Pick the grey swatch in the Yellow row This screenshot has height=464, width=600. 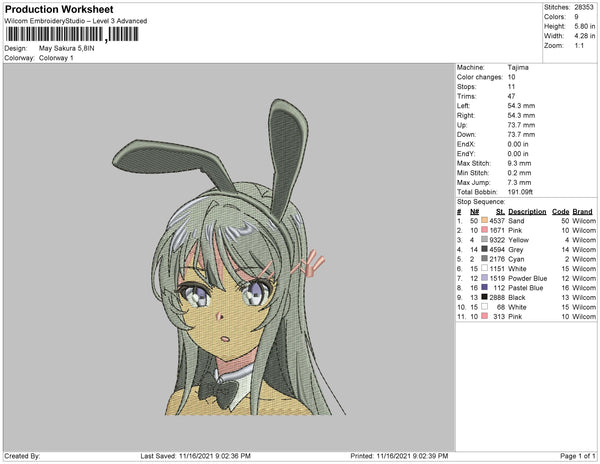point(484,239)
